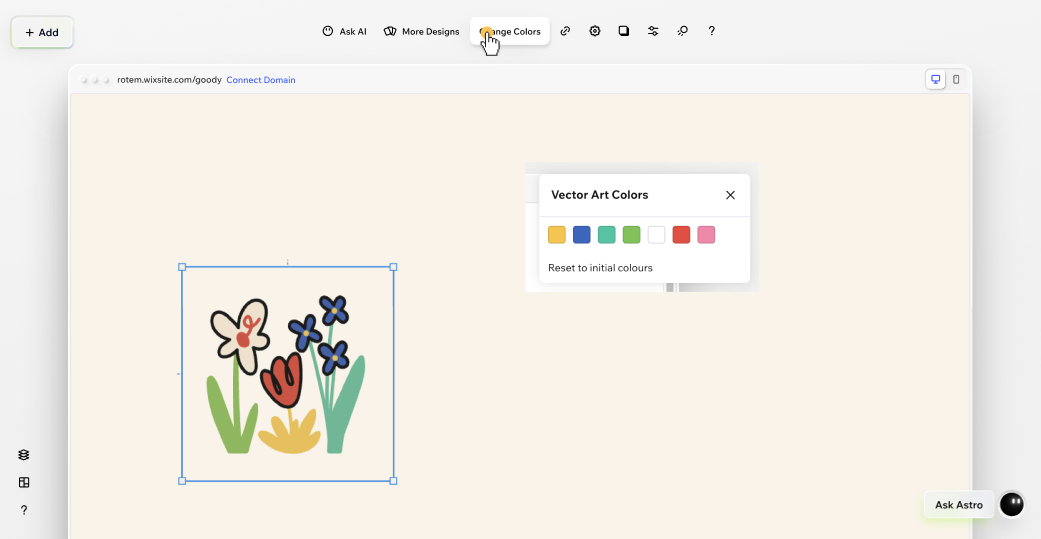Open the adjust sliders icon in the toolbar
The width and height of the screenshot is (1041, 539).
653,31
